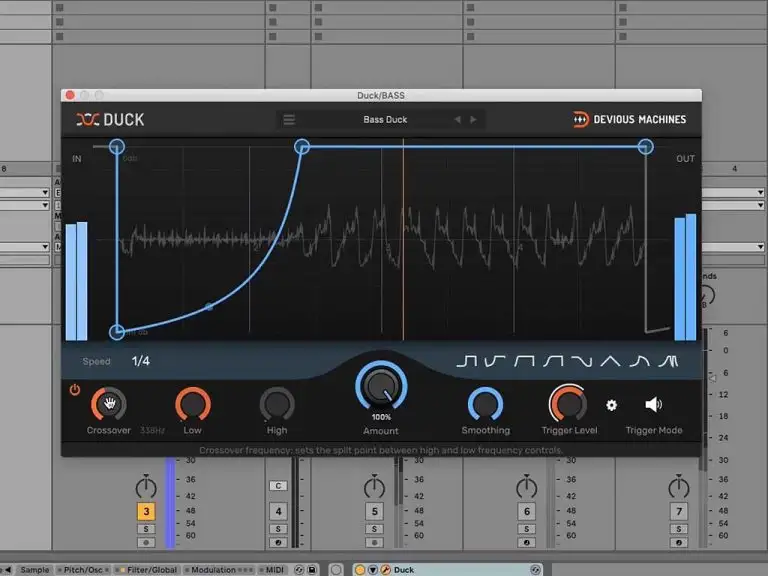The image size is (768, 576).
Task: Click the Trigger Mode speaker icon
Action: coord(653,405)
